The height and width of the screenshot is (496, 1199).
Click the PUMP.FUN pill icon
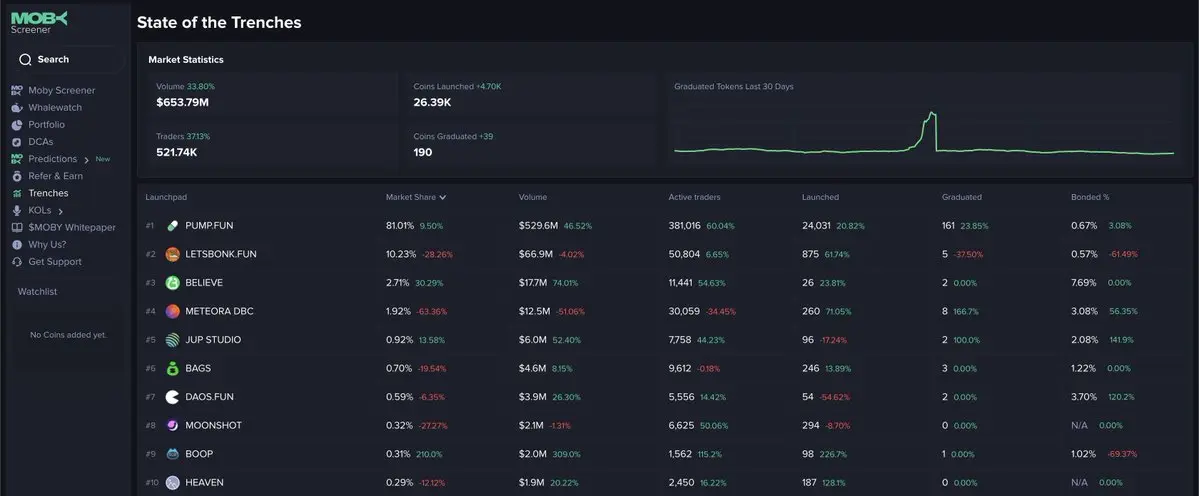pyautogui.click(x=173, y=225)
